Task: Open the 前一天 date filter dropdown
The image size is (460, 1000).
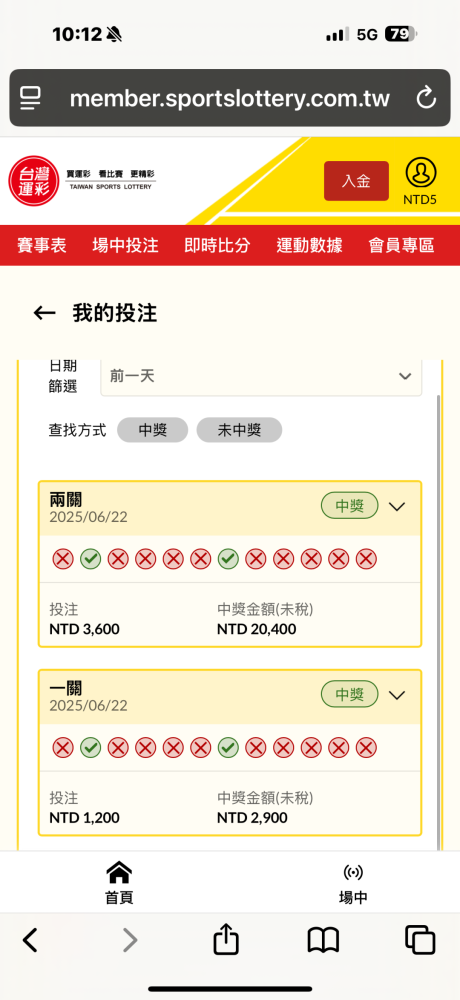Action: coord(261,376)
